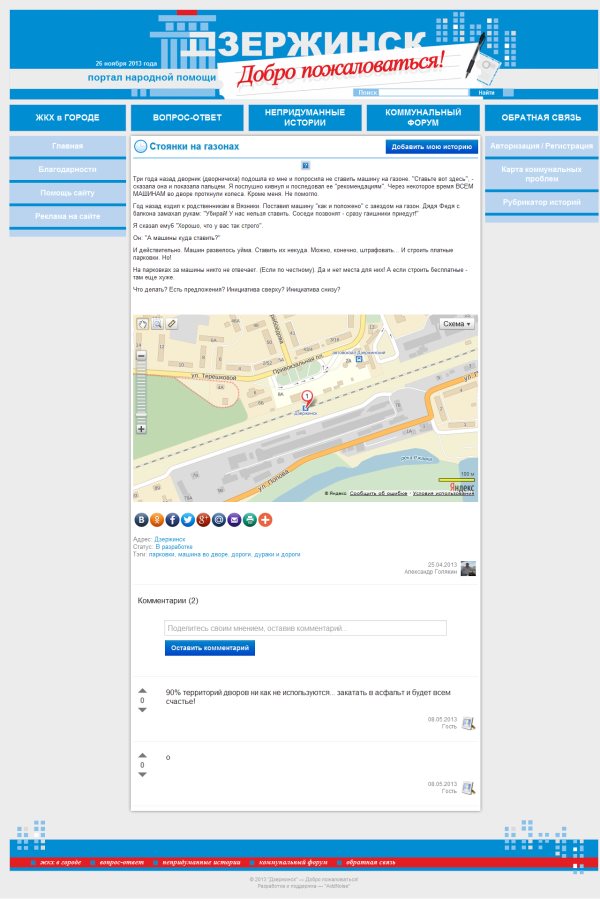Click the Добавить мою историю button
Screen dimensions: 600x899
(x=431, y=147)
